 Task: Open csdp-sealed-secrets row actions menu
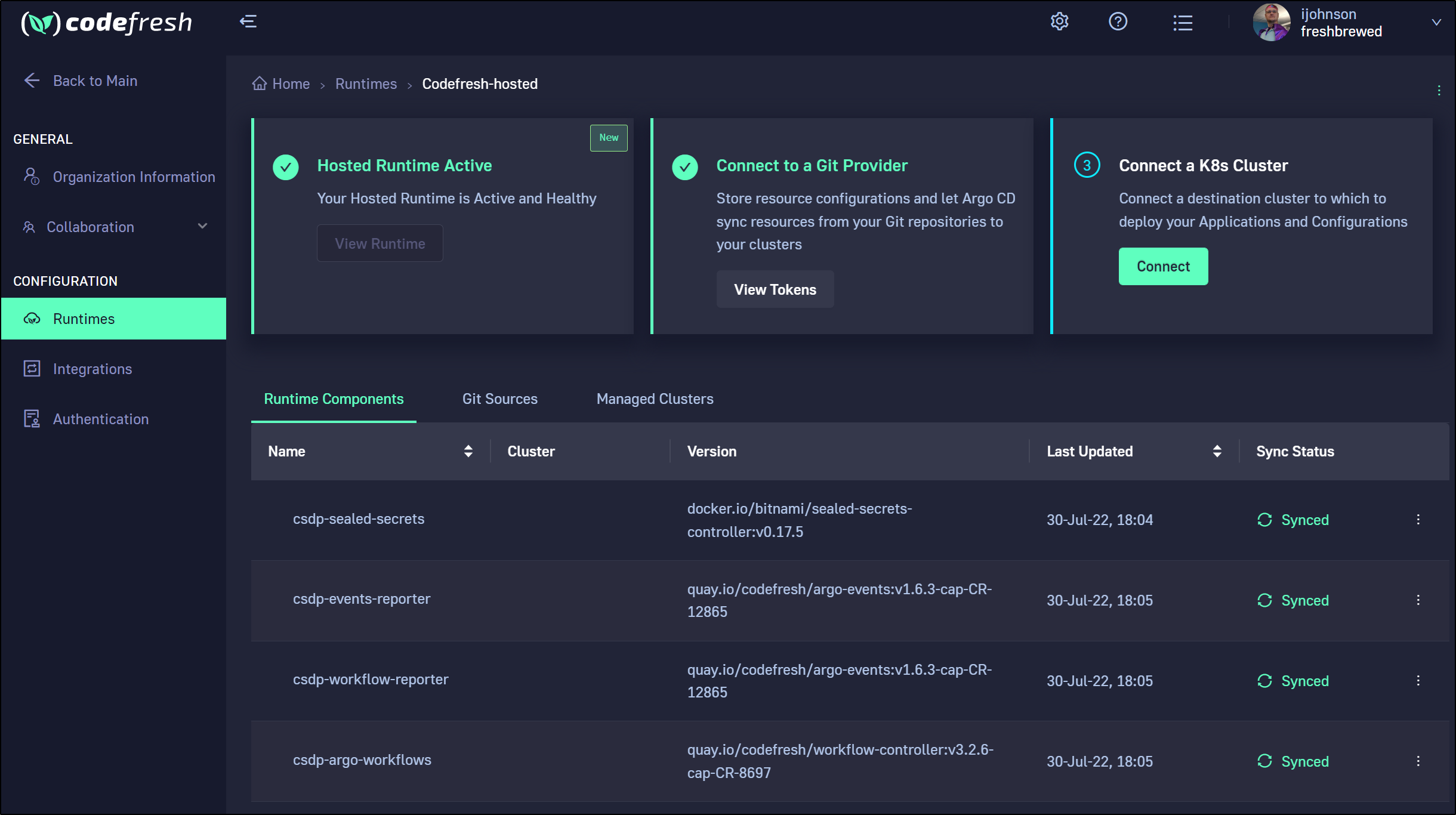pos(1418,520)
